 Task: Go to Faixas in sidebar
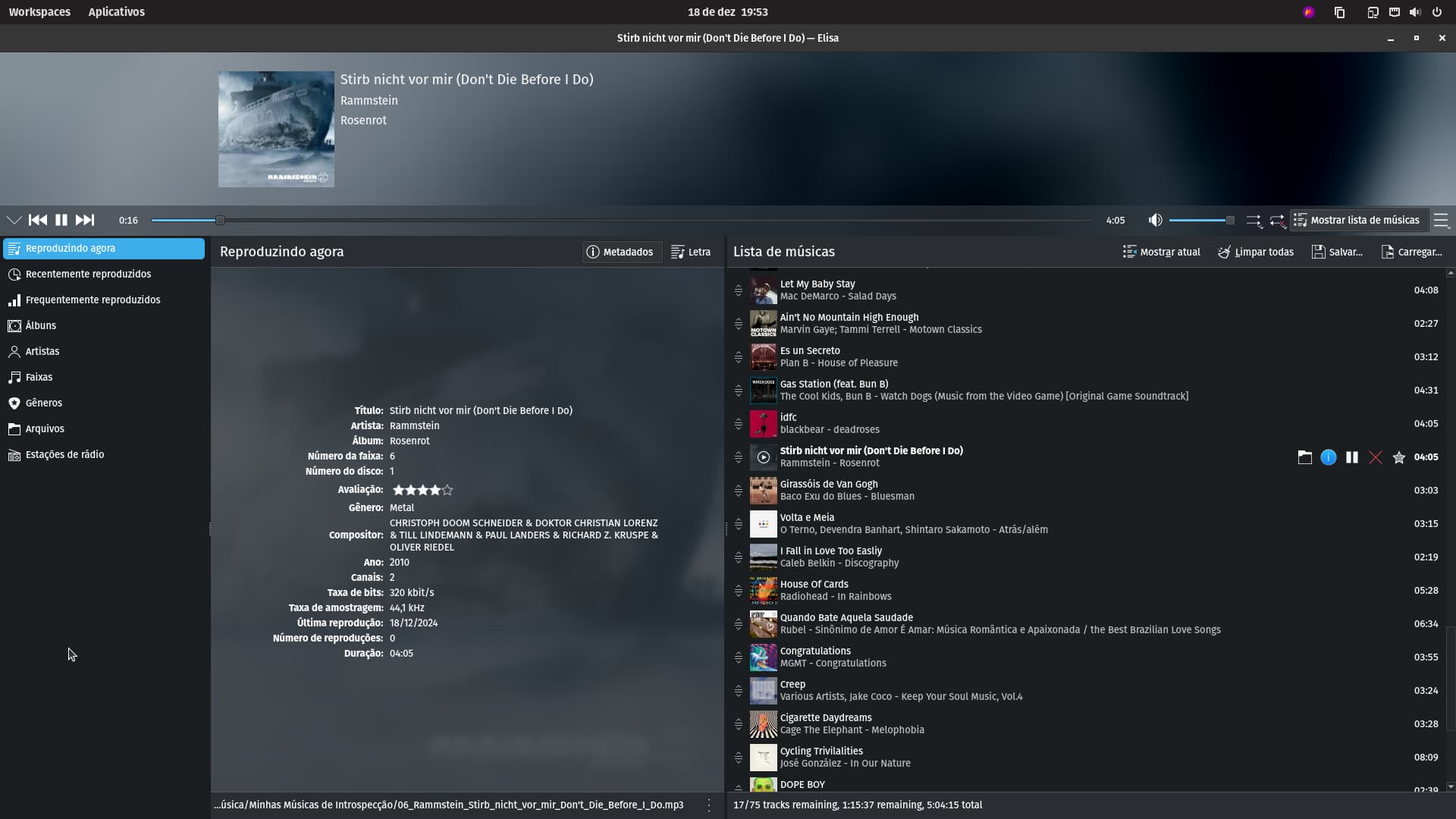(104, 377)
